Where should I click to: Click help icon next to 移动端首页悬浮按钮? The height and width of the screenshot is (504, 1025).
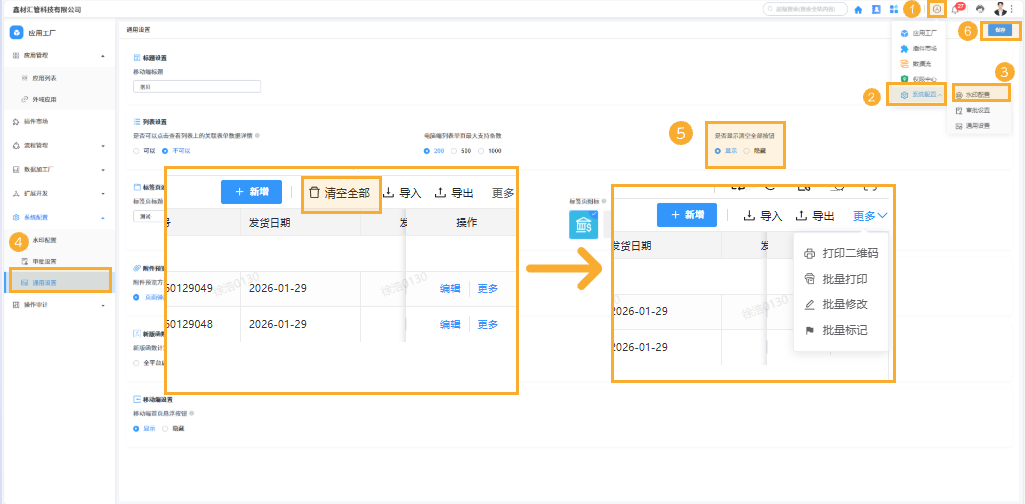194,414
